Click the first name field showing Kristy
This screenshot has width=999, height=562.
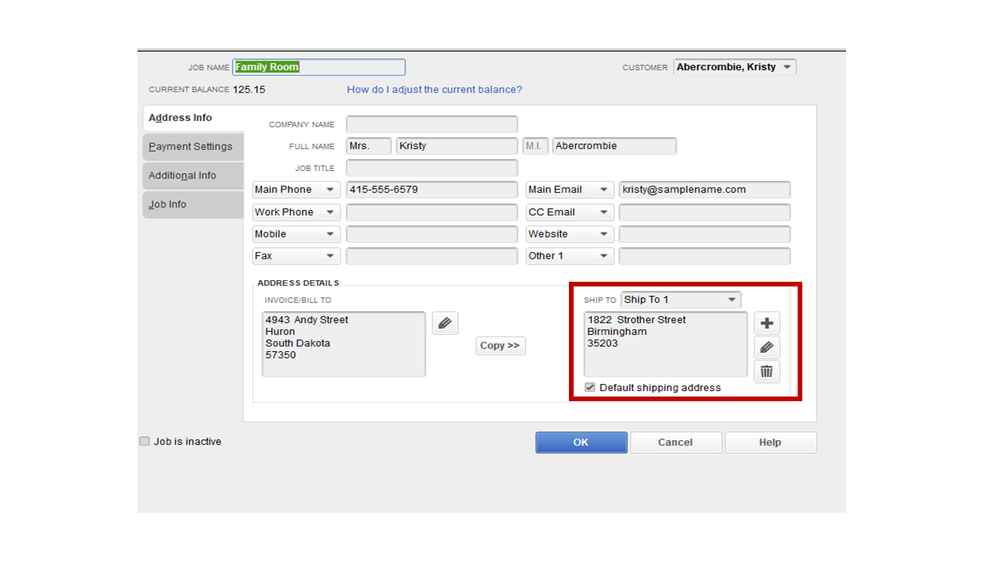[456, 146]
